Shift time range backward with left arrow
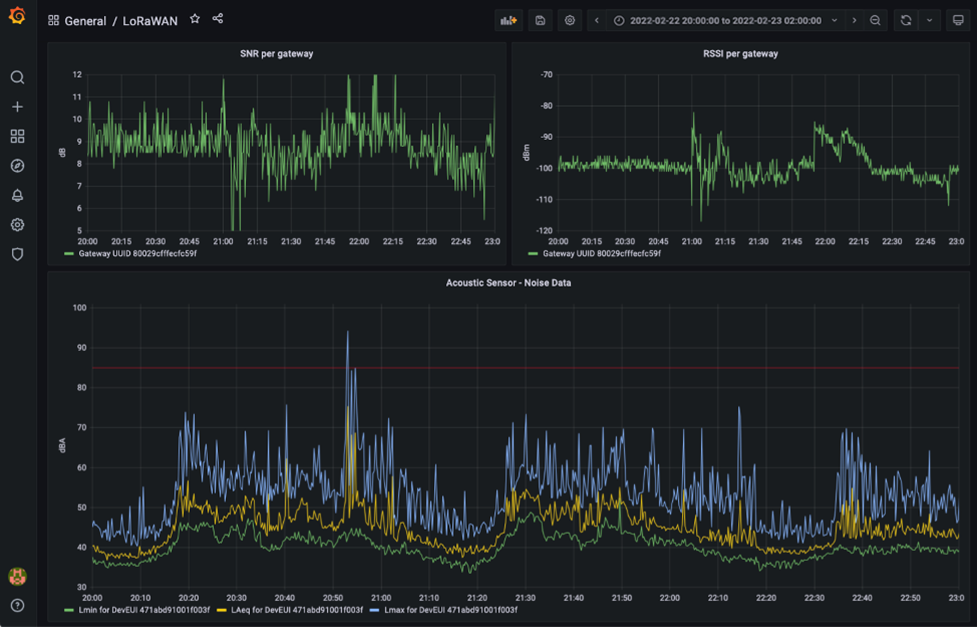977x627 pixels. pyautogui.click(x=597, y=20)
